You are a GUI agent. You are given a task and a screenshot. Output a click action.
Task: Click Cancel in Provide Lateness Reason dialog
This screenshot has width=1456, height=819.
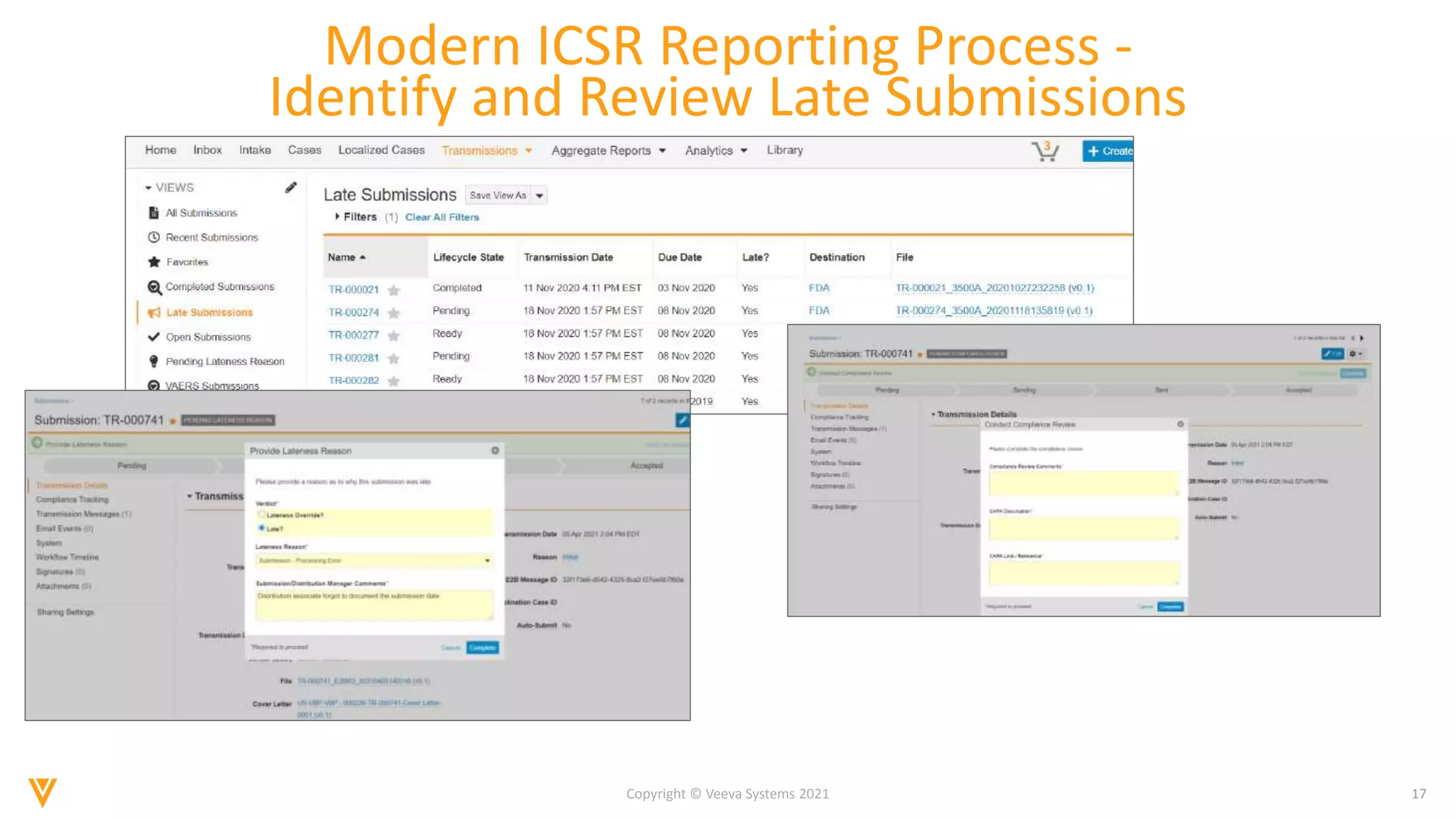(x=451, y=648)
